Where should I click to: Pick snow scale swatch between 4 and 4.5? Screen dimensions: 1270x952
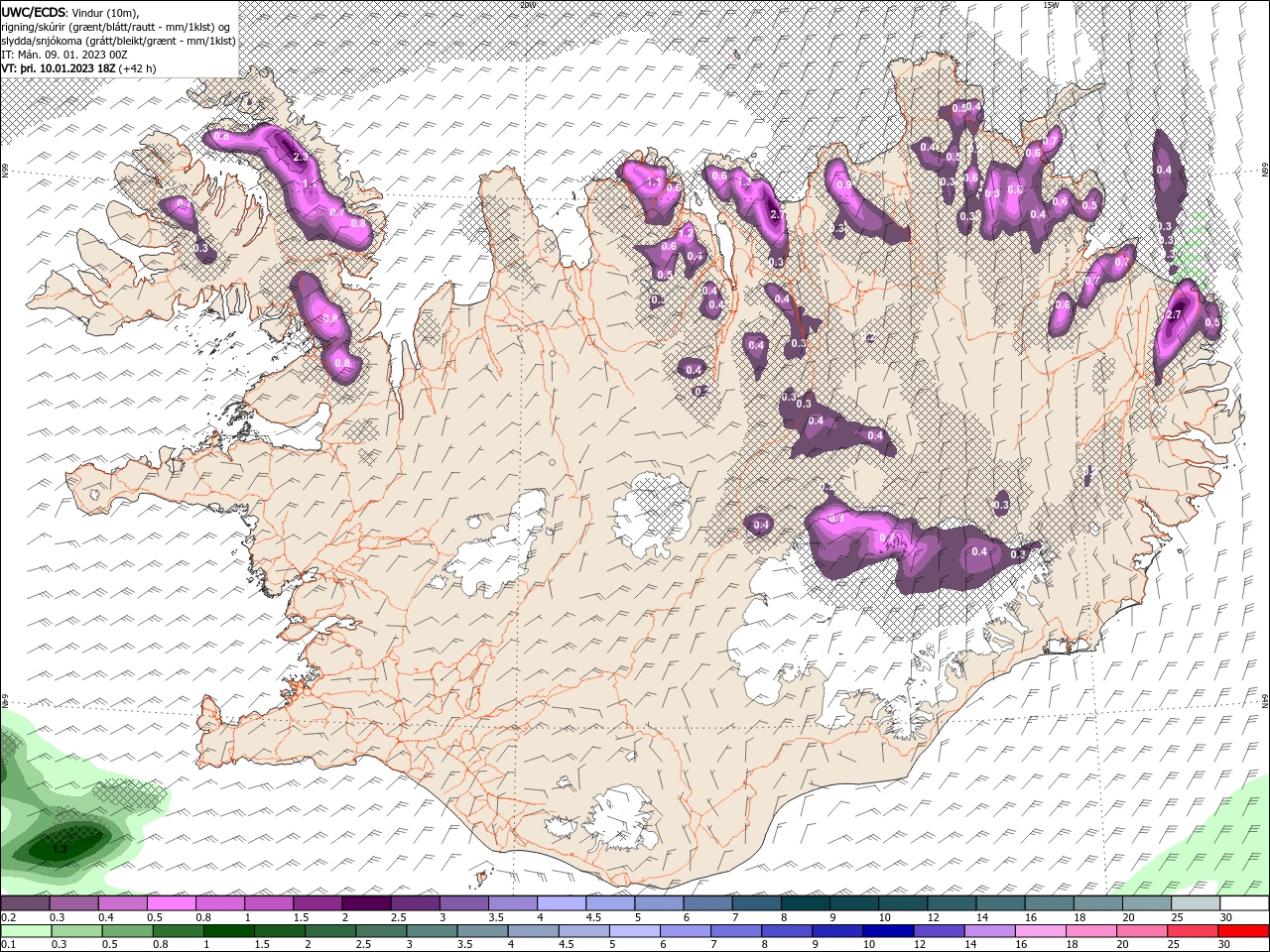562,903
